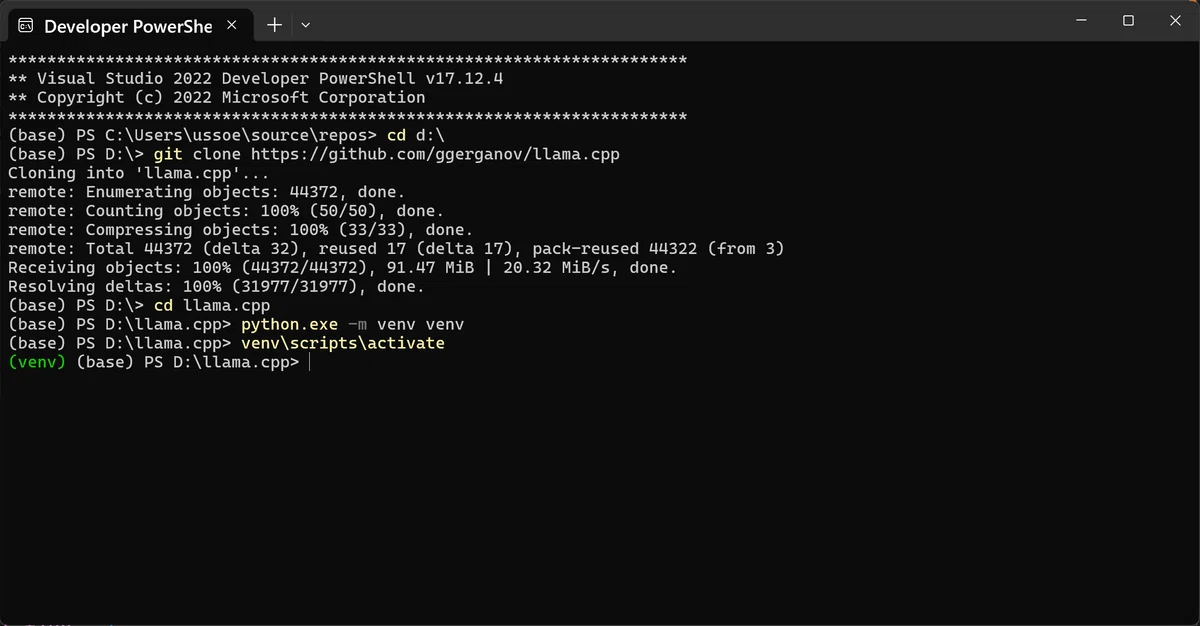Click the Cloning into 'llama.cpp' line
1200x626 pixels.
tap(129, 173)
